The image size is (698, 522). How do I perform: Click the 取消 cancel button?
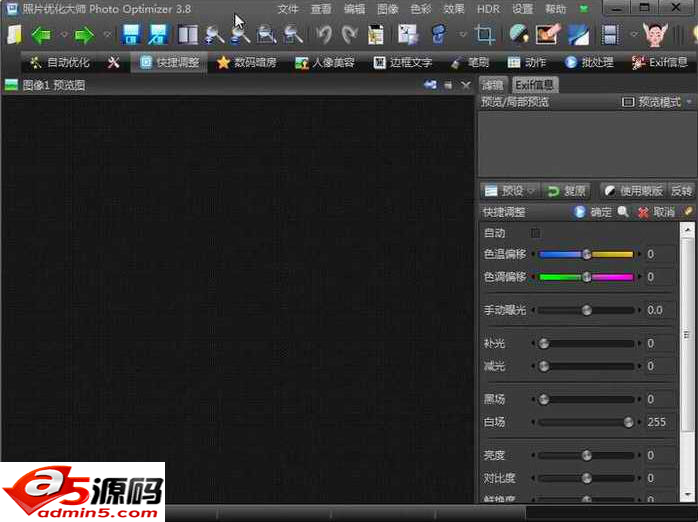coord(656,212)
